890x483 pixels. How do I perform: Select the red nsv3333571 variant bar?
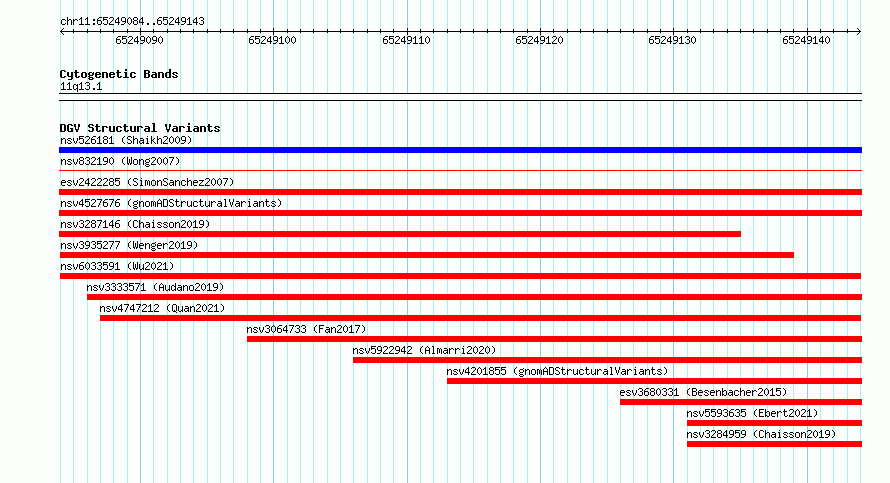pos(475,297)
